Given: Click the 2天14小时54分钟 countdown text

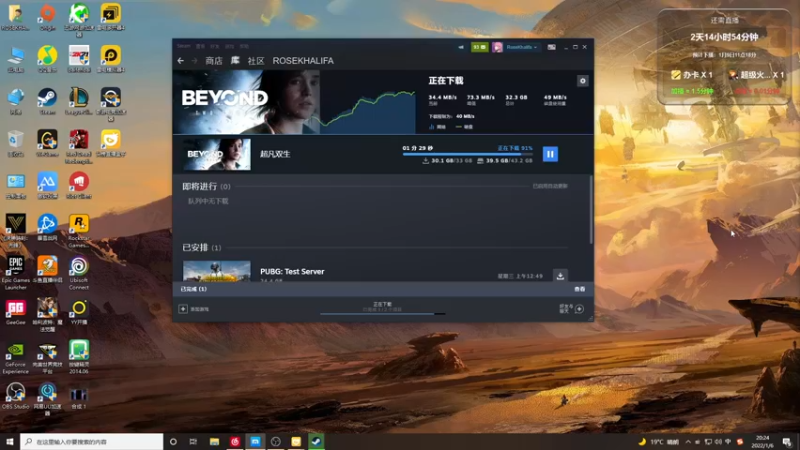Looking at the screenshot, I should [x=724, y=37].
